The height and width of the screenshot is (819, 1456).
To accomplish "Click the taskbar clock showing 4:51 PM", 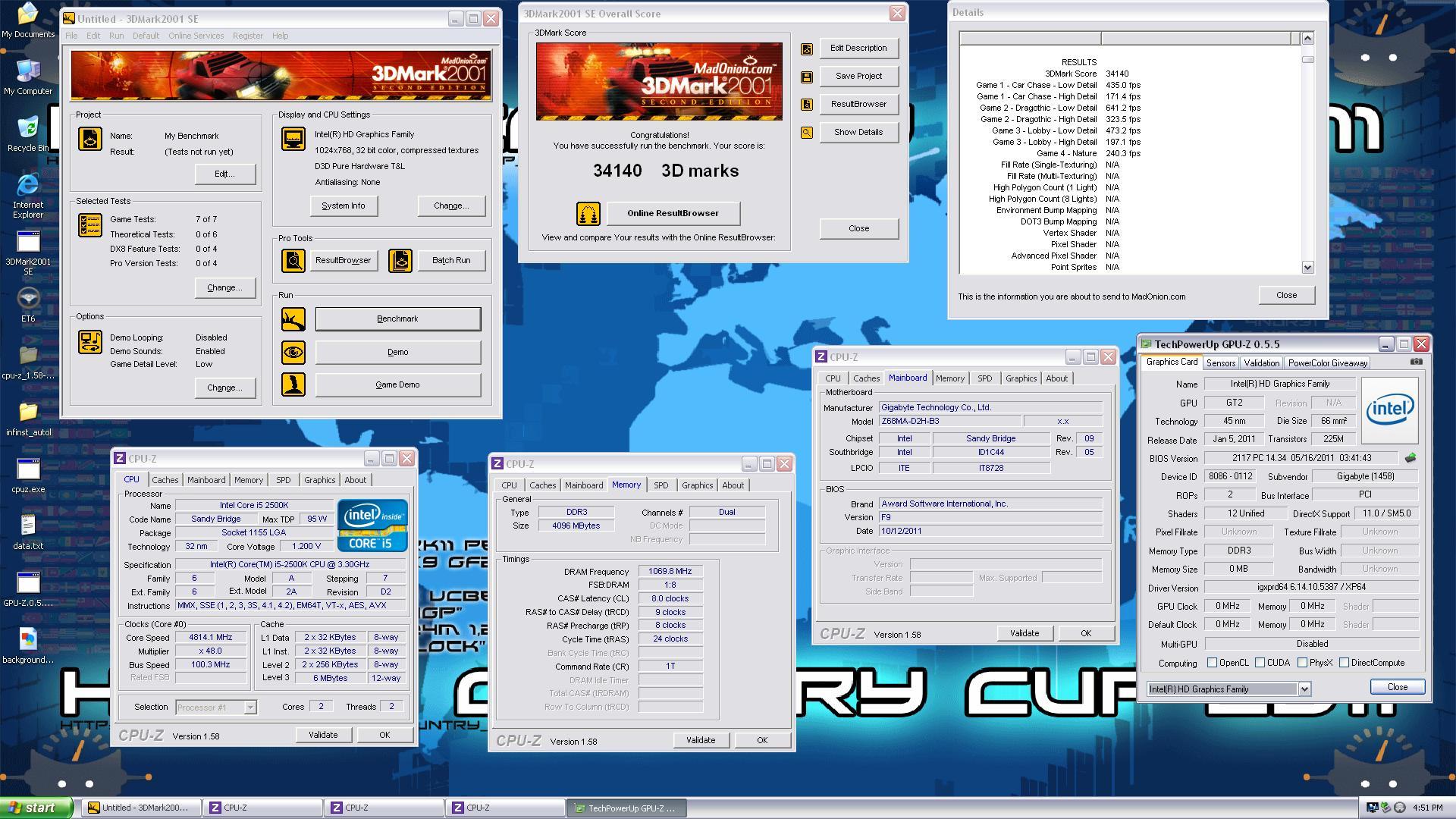I will [x=1428, y=808].
